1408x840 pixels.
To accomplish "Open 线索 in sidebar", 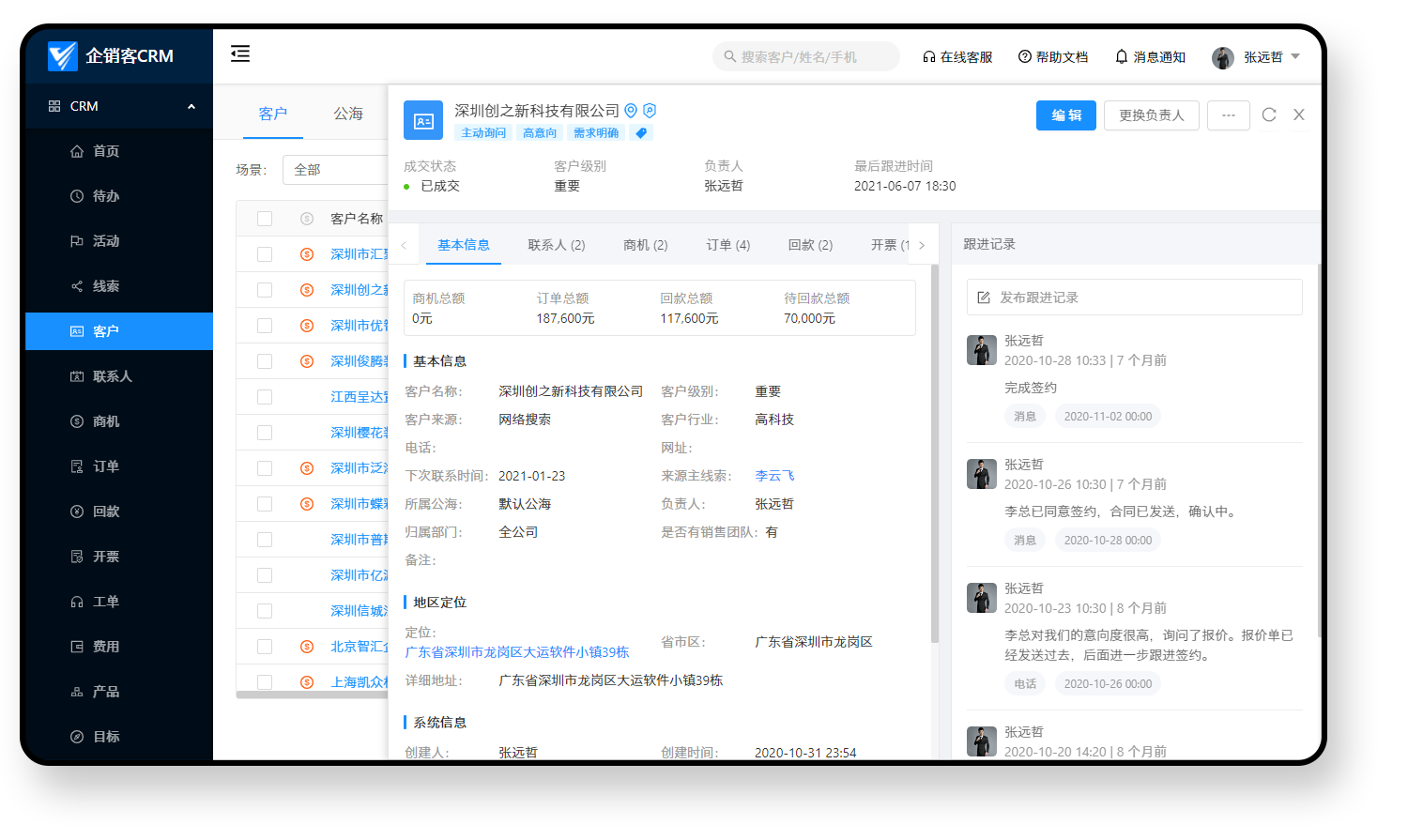I will coord(119,286).
